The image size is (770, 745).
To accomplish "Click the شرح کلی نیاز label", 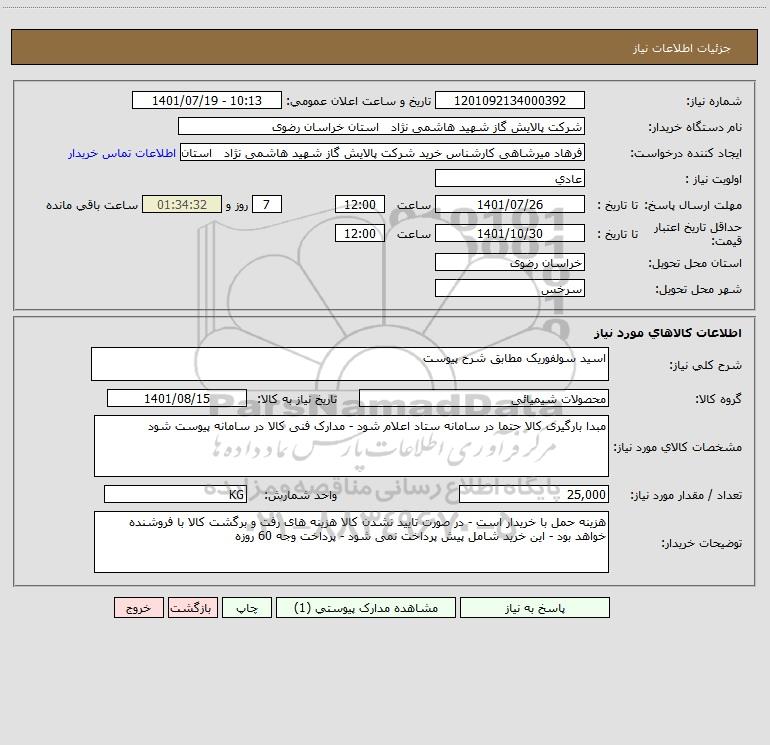I will (706, 365).
